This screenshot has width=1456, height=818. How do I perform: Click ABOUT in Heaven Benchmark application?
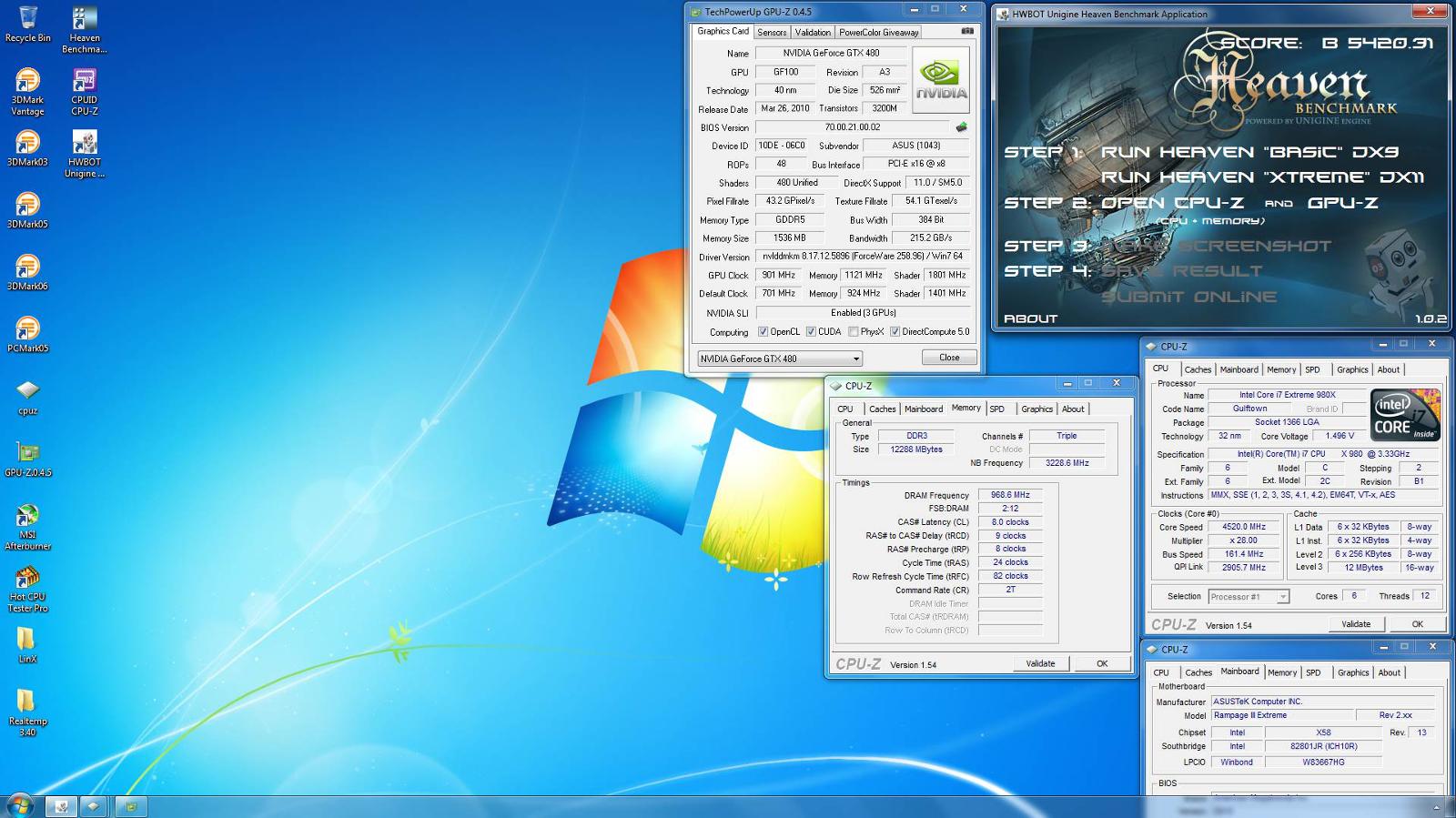1030,318
